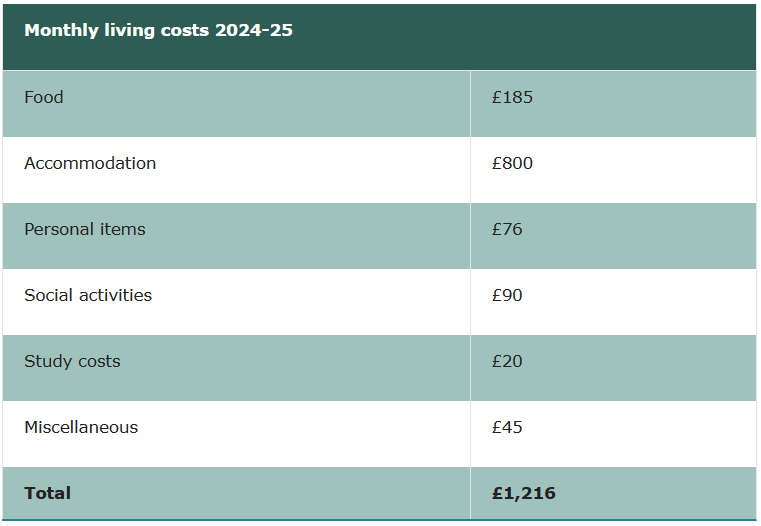Image resolution: width=761 pixels, height=526 pixels.
Task: Select the Personal items label
Action: point(85,229)
